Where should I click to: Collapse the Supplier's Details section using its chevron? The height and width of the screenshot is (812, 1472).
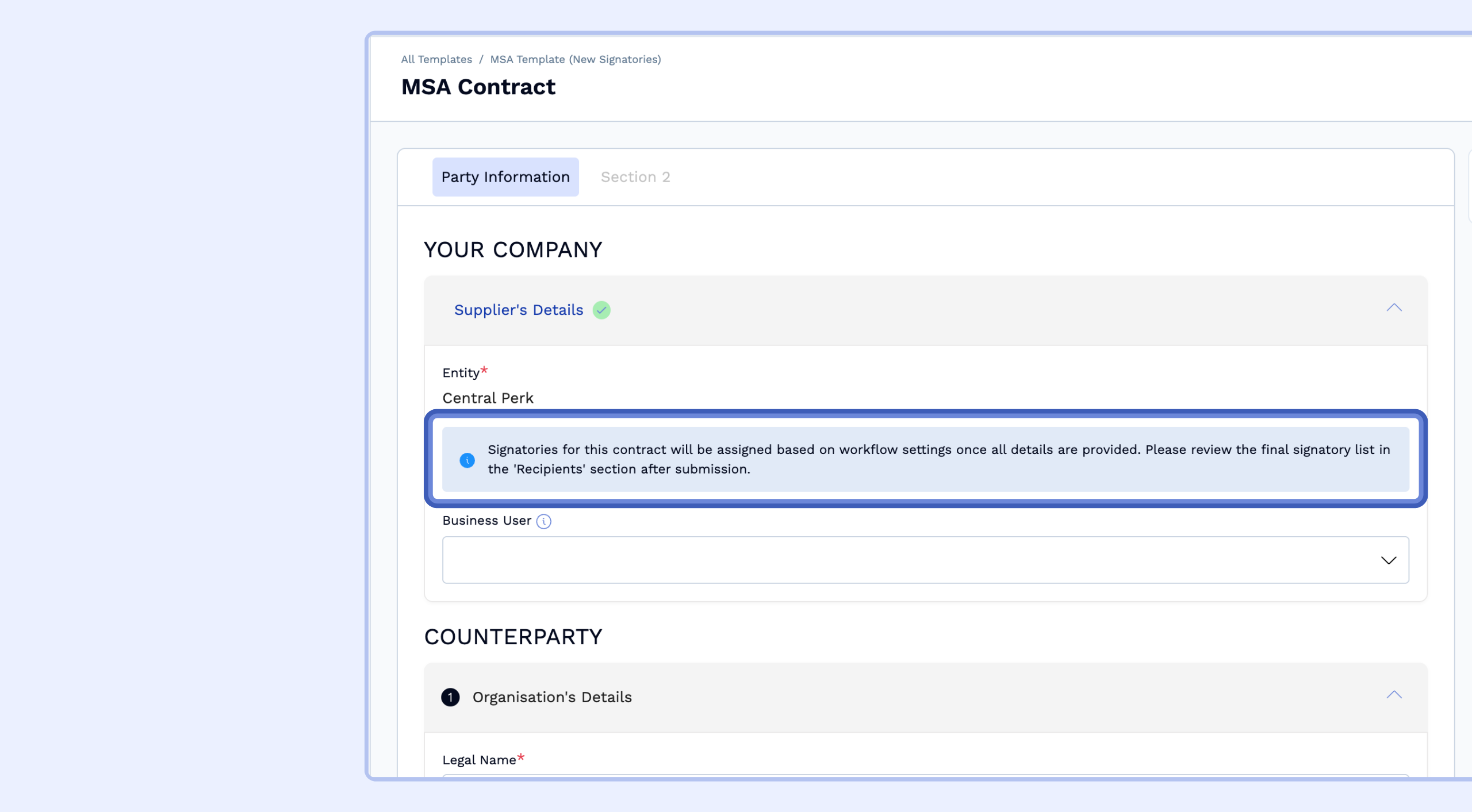click(1394, 308)
